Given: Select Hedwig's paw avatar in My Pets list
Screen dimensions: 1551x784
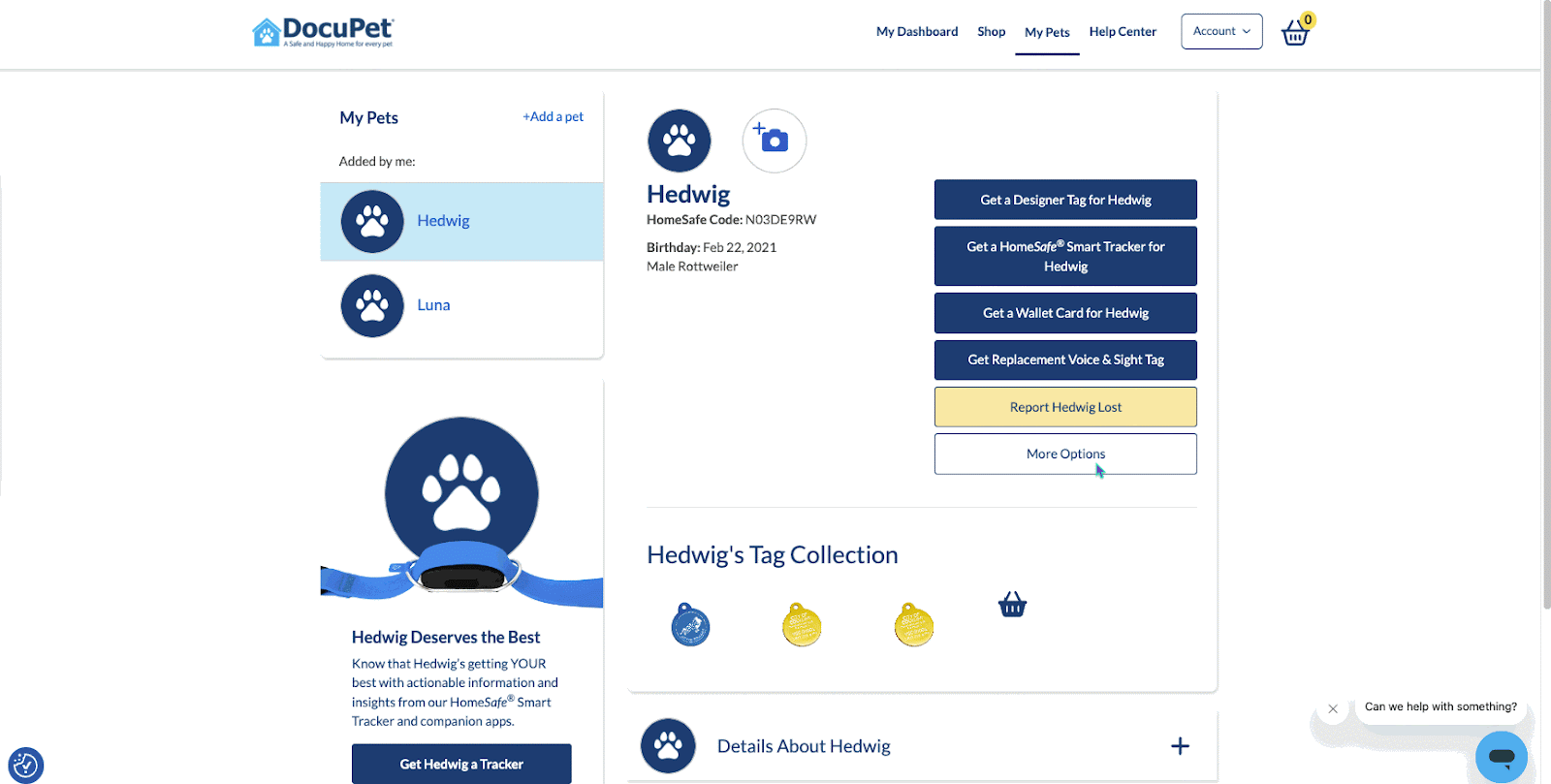Looking at the screenshot, I should [372, 221].
